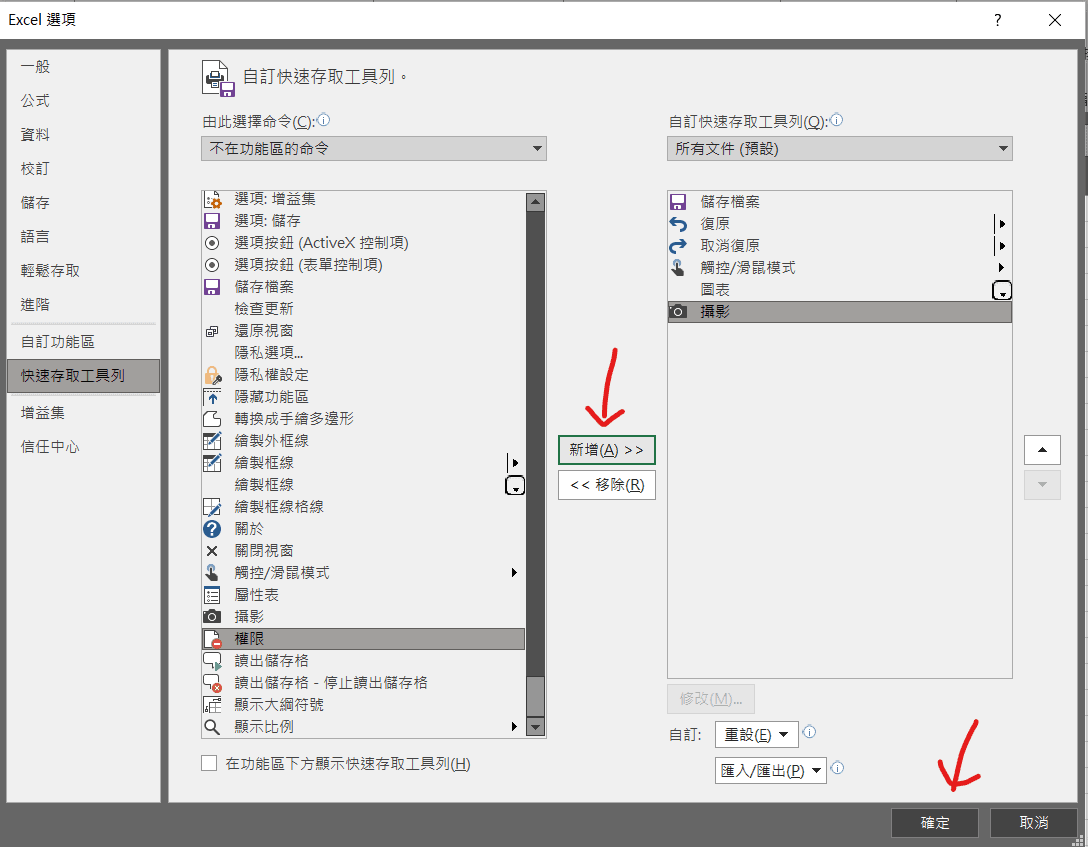This screenshot has width=1088, height=847.
Task: Select the 隱私選項... command
Action: point(269,353)
